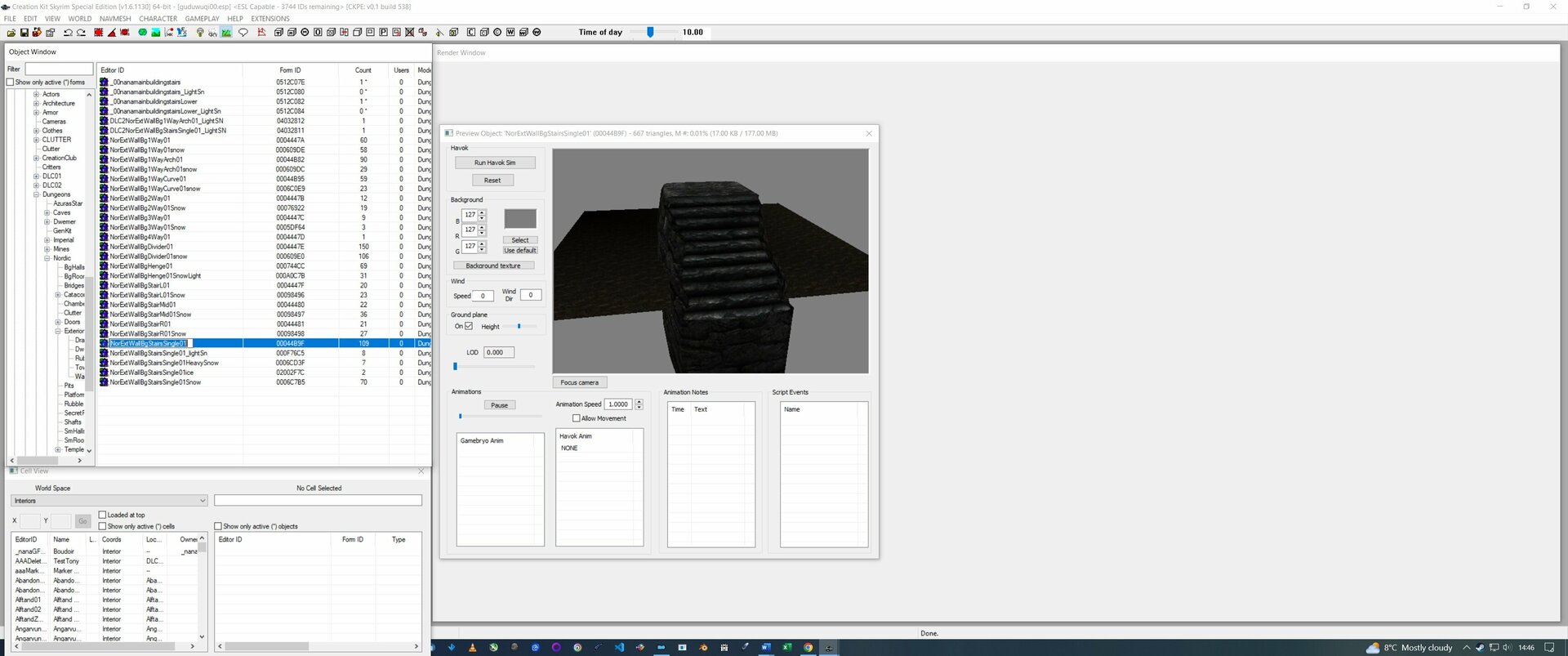
Task: Open the WORLD menu
Action: 80,18
